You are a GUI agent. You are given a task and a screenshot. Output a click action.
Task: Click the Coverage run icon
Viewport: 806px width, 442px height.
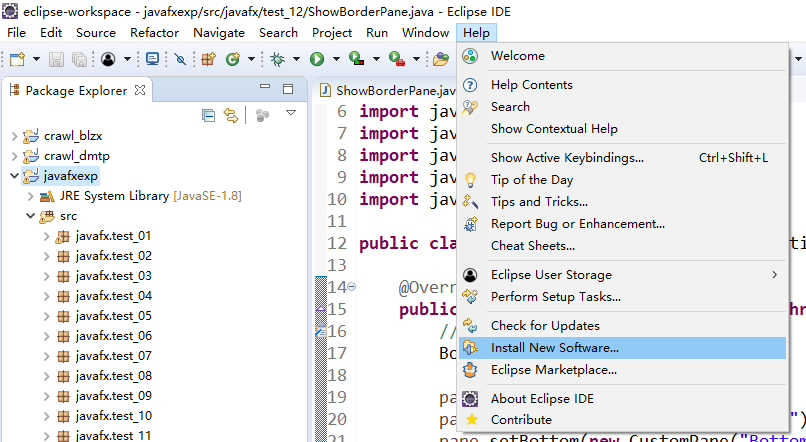357,59
